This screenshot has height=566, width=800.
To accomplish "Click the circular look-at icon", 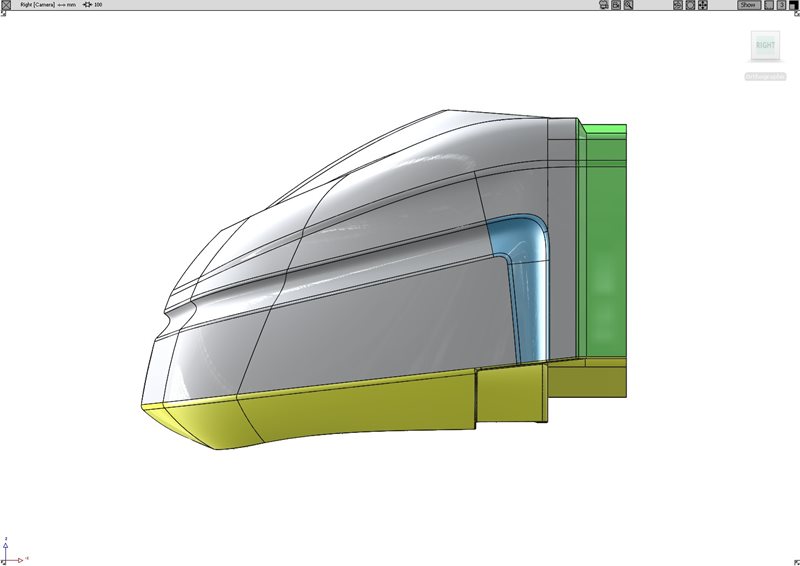I will click(x=690, y=5).
